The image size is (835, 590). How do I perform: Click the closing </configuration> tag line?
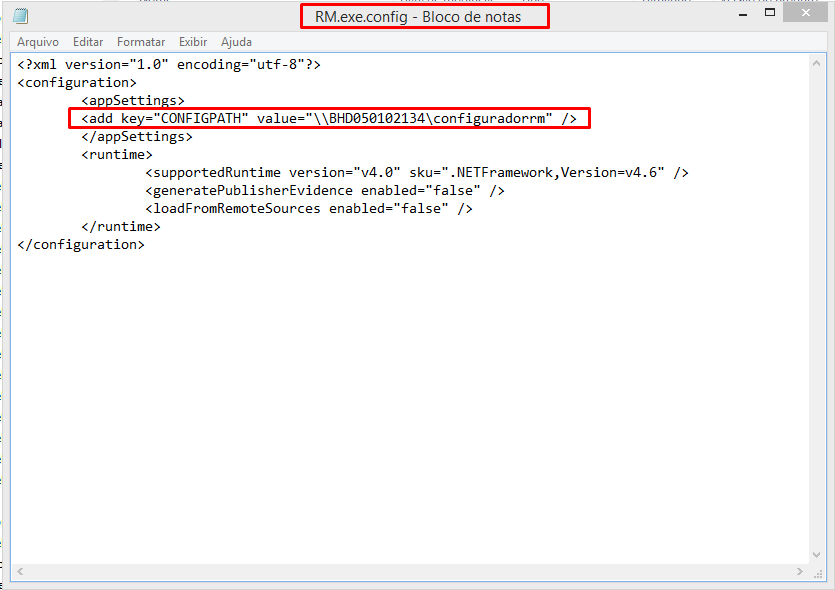pos(81,244)
